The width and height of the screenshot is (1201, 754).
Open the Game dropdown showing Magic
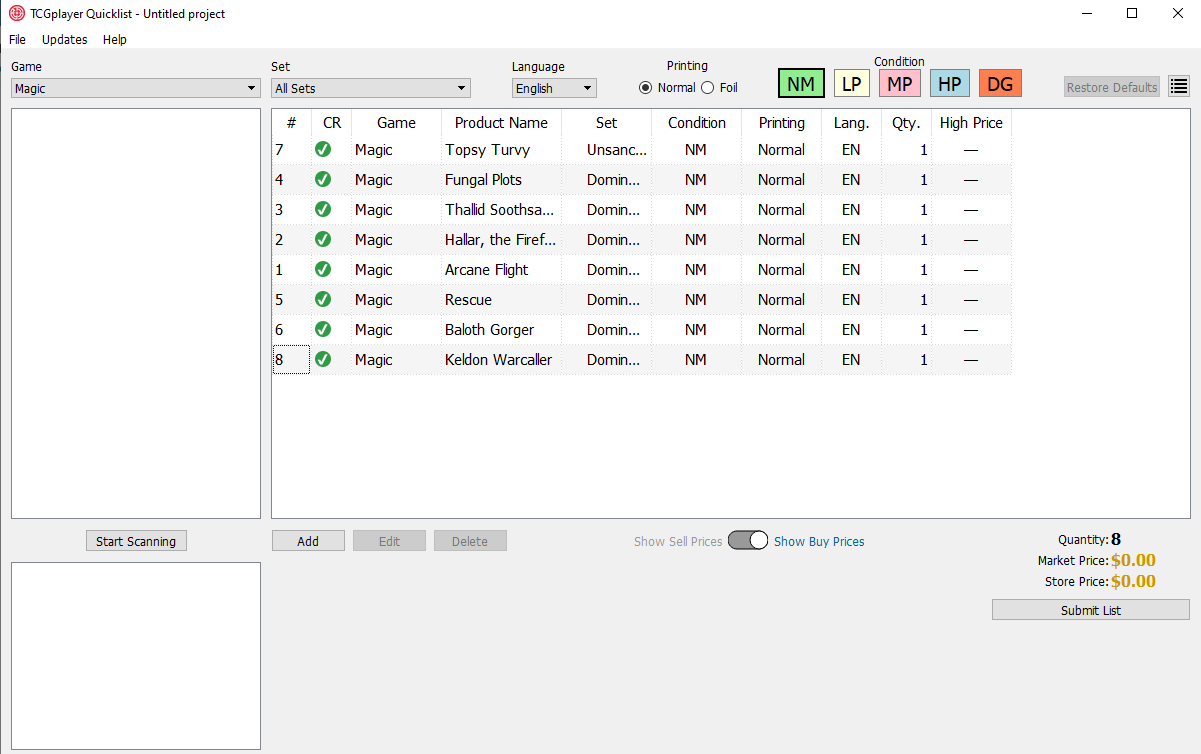[x=136, y=88]
